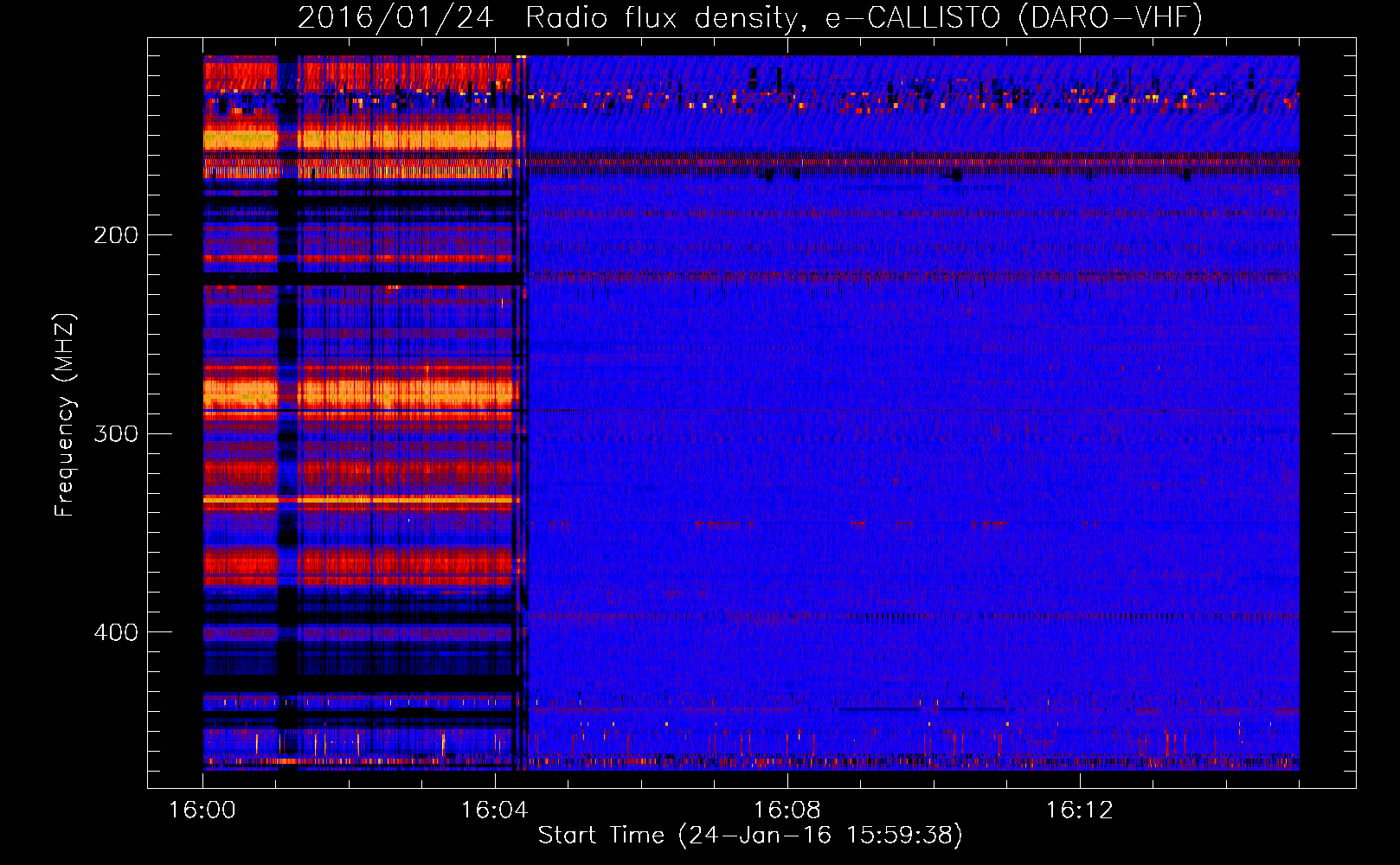Click the 16:00 time tick label

(202, 811)
